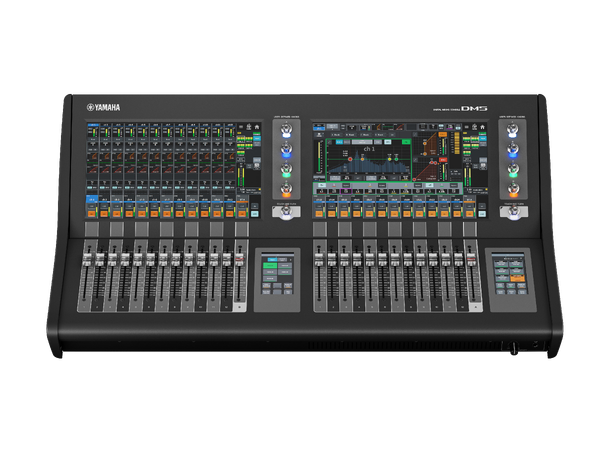Grab the first fader in the left bay
Screen dimensions: 610x450
point(87,258)
